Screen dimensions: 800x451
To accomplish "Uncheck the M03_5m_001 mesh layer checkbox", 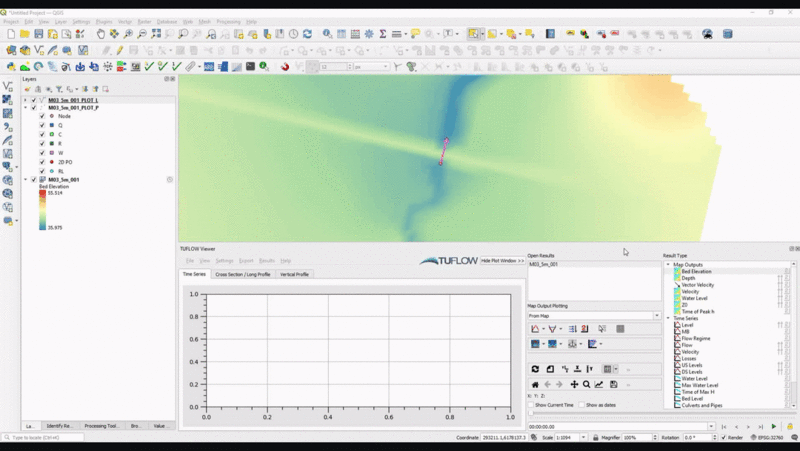I will pos(34,180).
